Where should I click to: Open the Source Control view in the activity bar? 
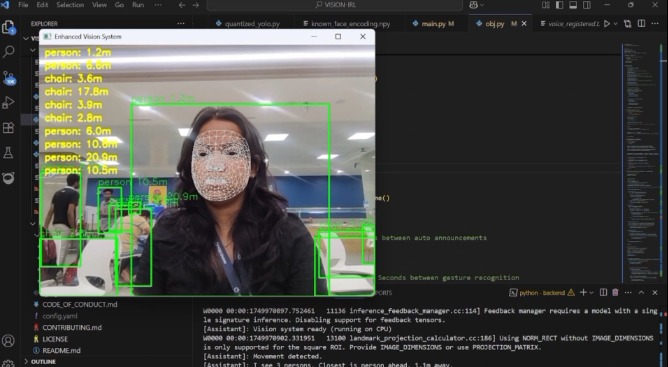9,78
